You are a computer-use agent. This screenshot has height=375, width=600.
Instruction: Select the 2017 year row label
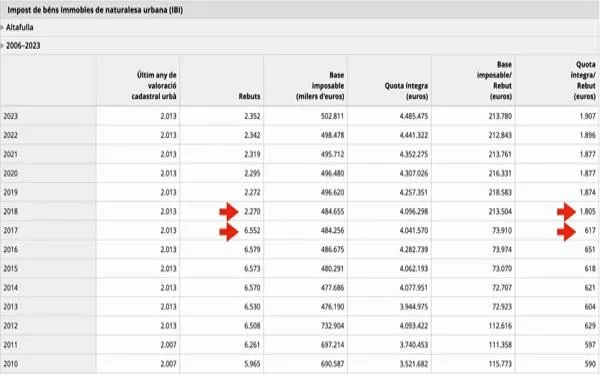coord(11,231)
